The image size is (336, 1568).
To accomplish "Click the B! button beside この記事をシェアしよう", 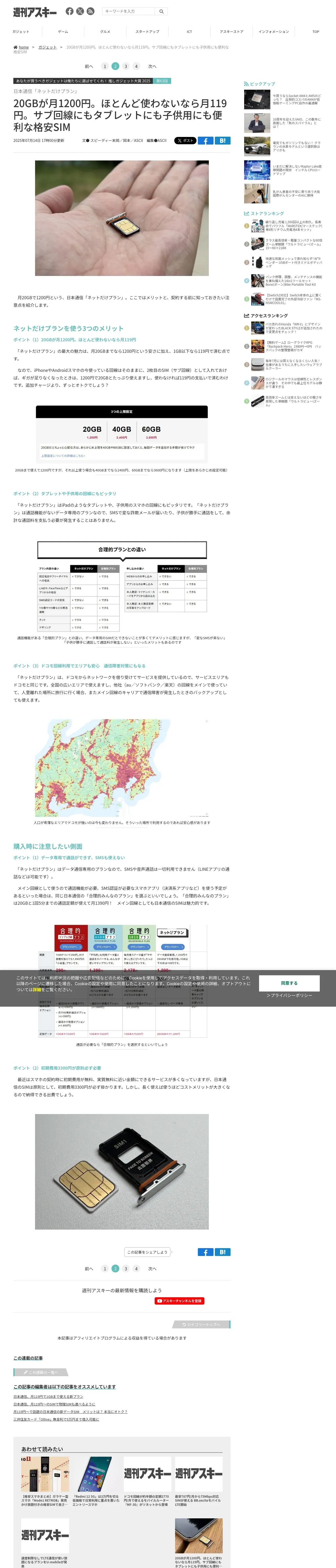I will pyautogui.click(x=223, y=1252).
